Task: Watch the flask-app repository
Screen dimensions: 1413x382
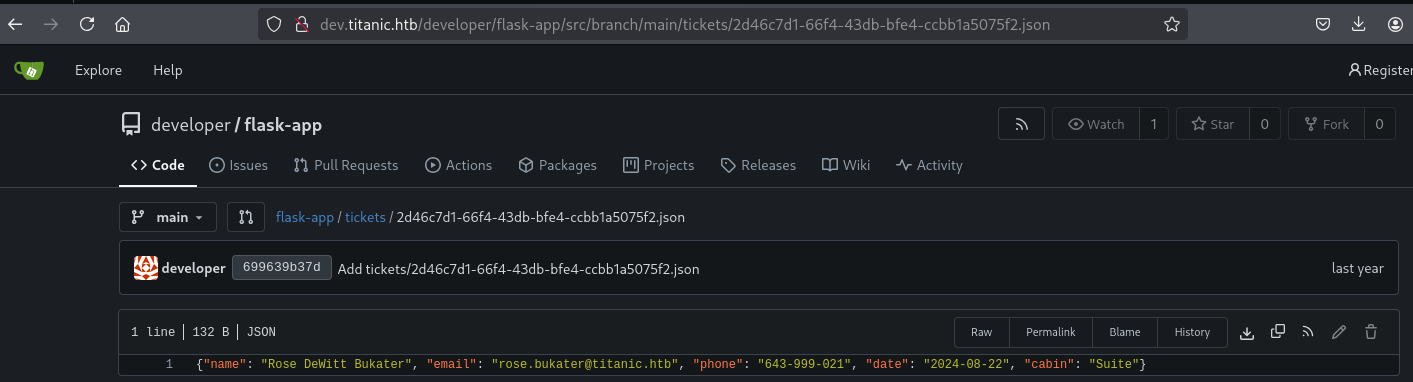Action: [1096, 124]
